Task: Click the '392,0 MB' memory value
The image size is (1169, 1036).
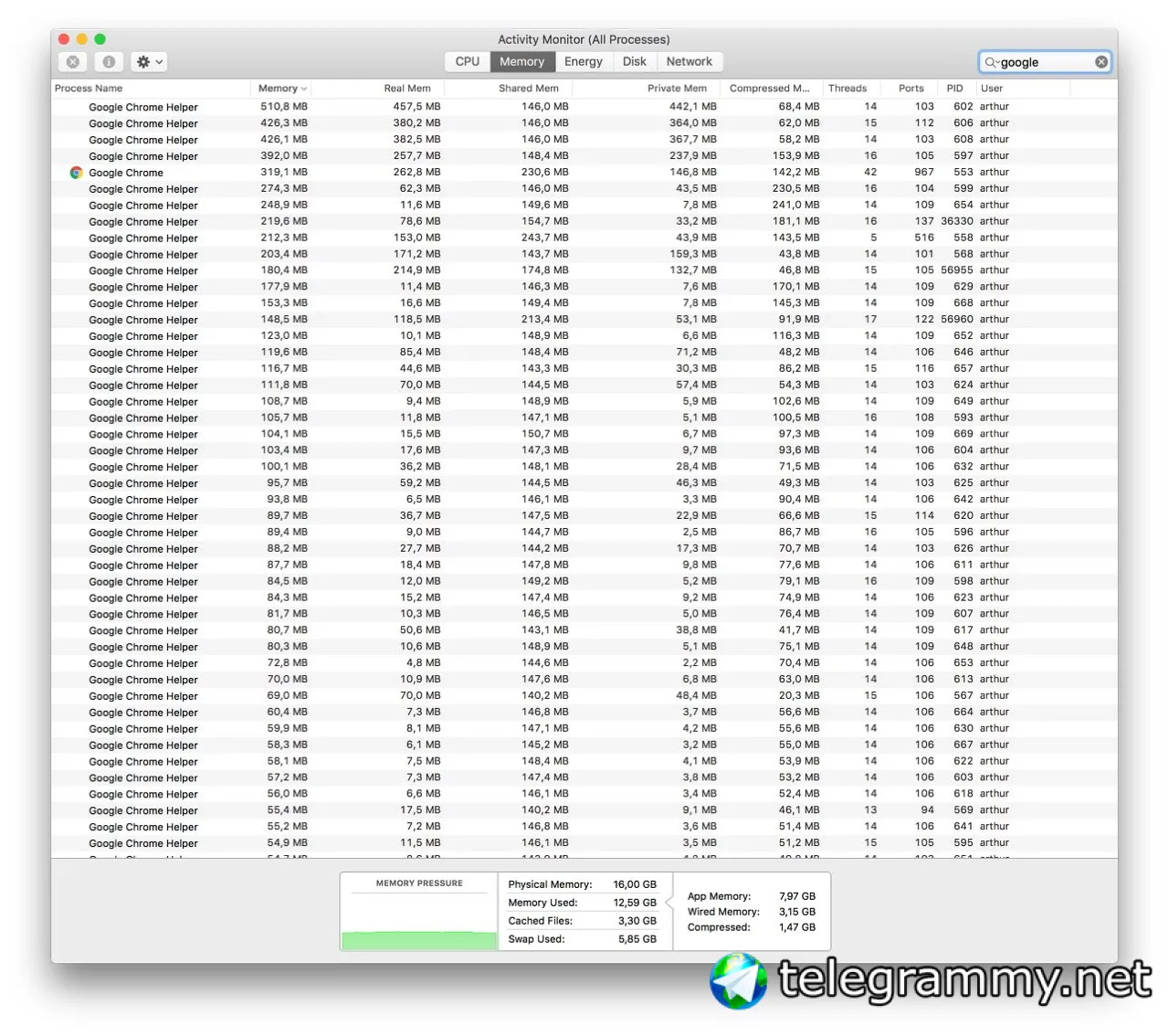Action: point(284,156)
